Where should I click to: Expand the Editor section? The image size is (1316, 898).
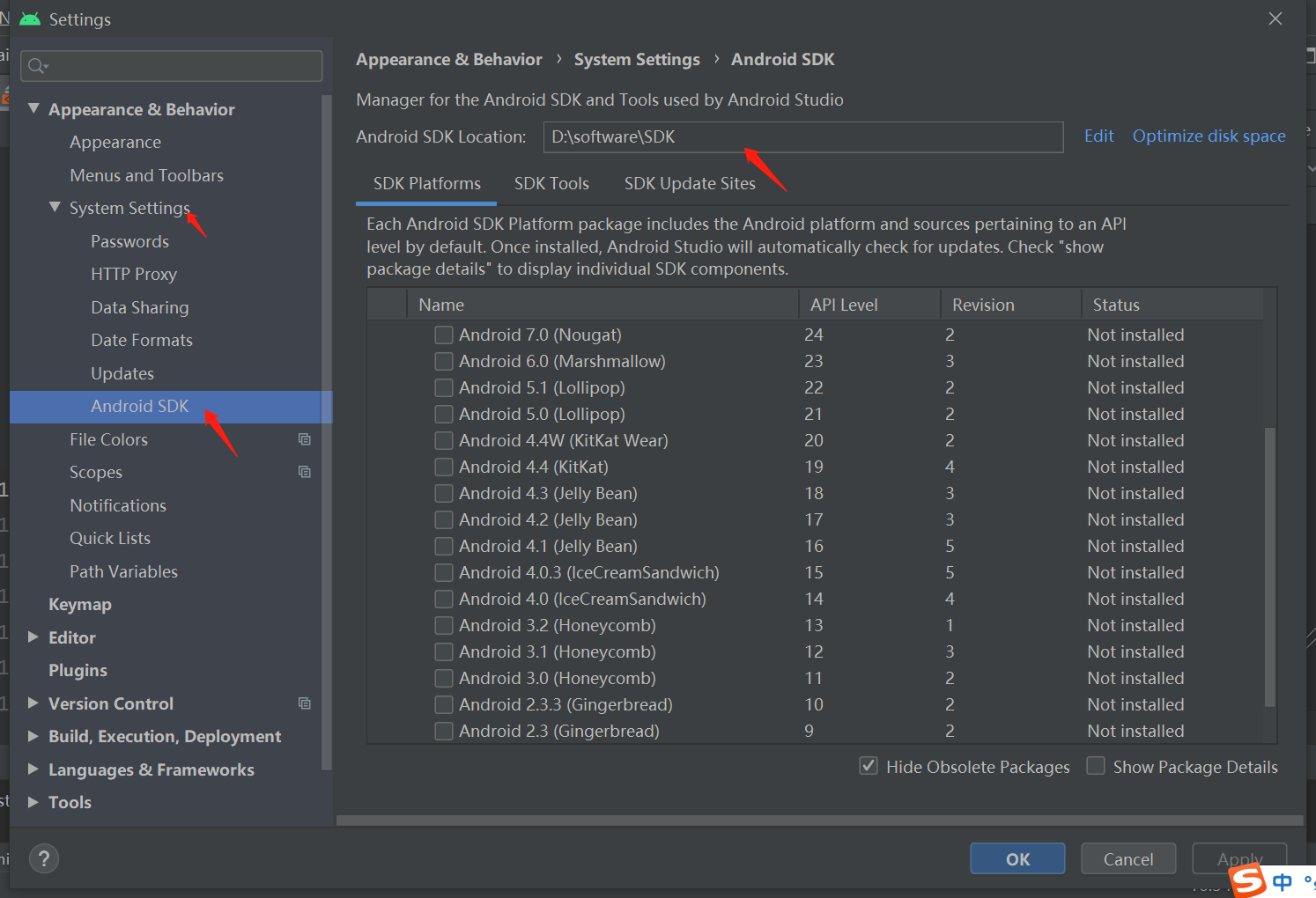point(33,637)
